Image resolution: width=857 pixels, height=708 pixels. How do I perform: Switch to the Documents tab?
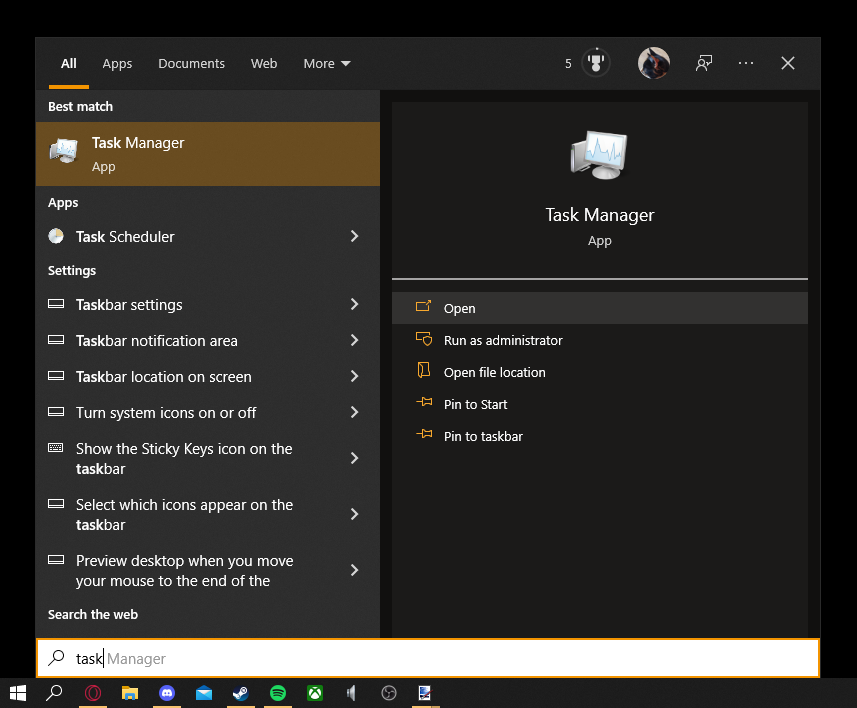(191, 63)
